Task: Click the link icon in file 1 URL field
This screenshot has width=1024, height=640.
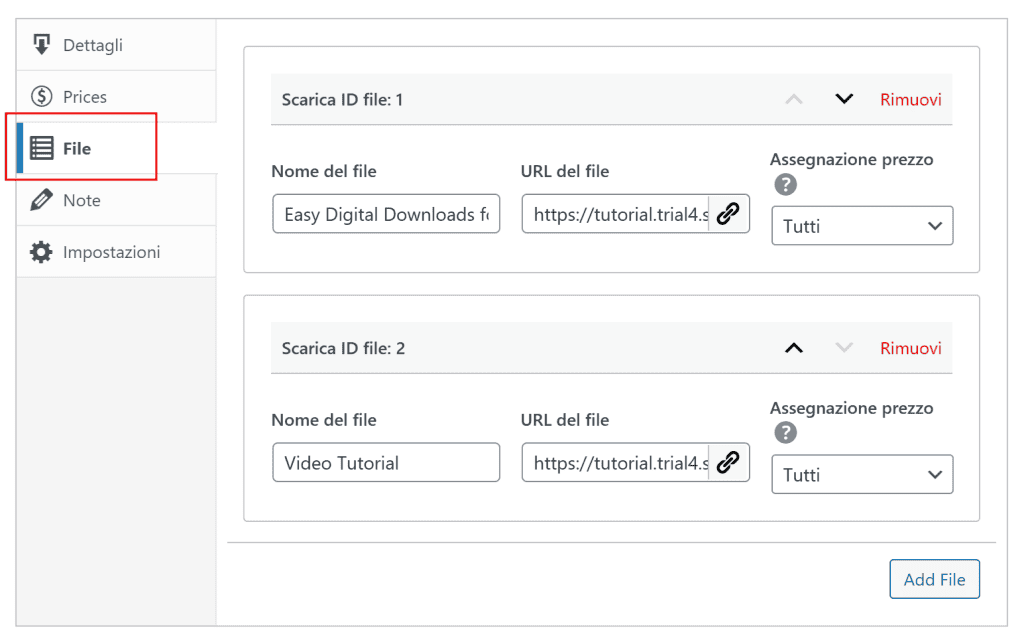Action: [728, 213]
